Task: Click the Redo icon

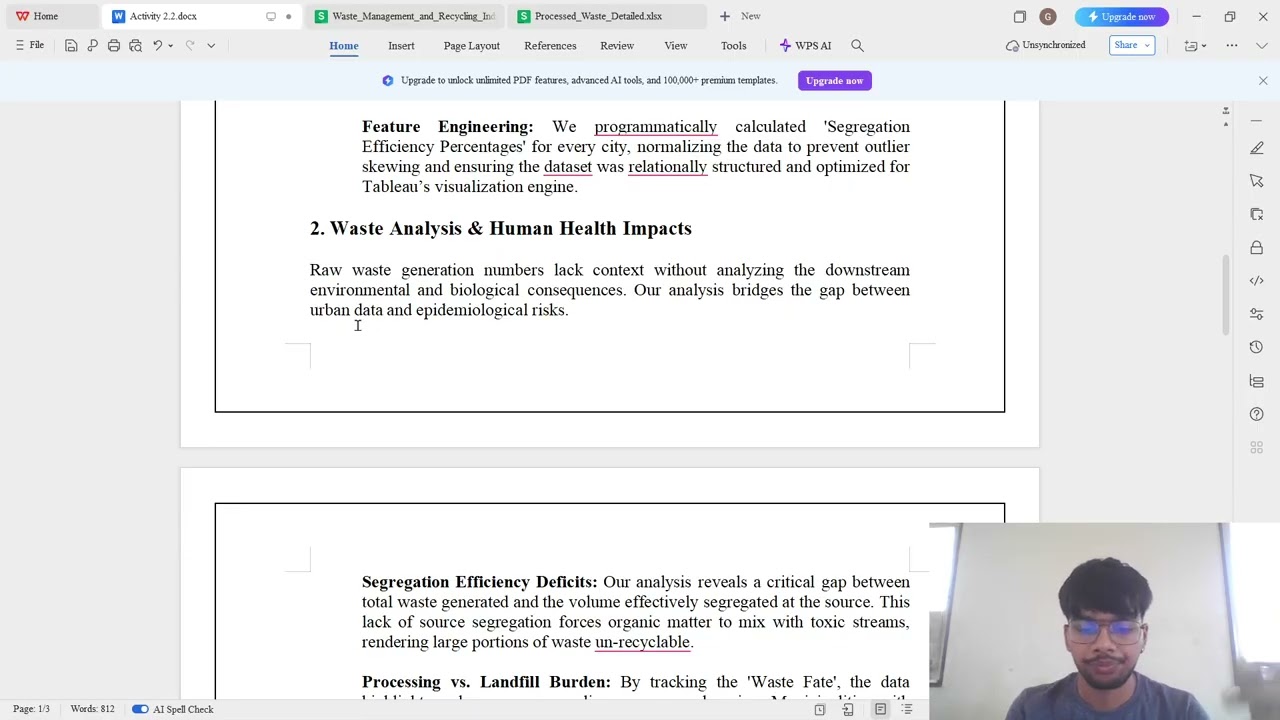Action: (189, 45)
